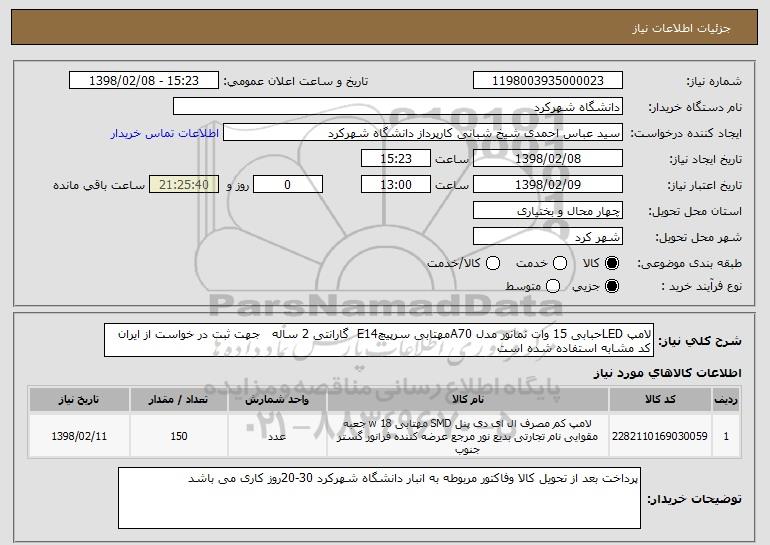Click the شماره نیاز field 1198003935000023
The image size is (770, 545).
[x=548, y=81]
